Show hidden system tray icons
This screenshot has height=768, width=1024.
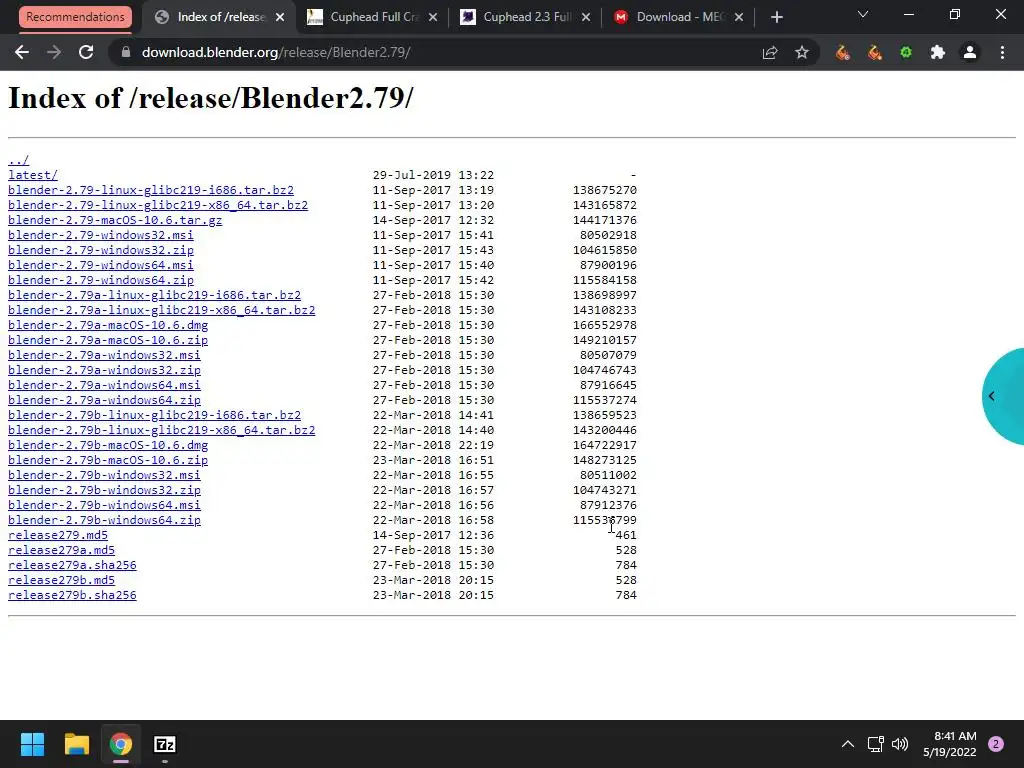pos(848,744)
